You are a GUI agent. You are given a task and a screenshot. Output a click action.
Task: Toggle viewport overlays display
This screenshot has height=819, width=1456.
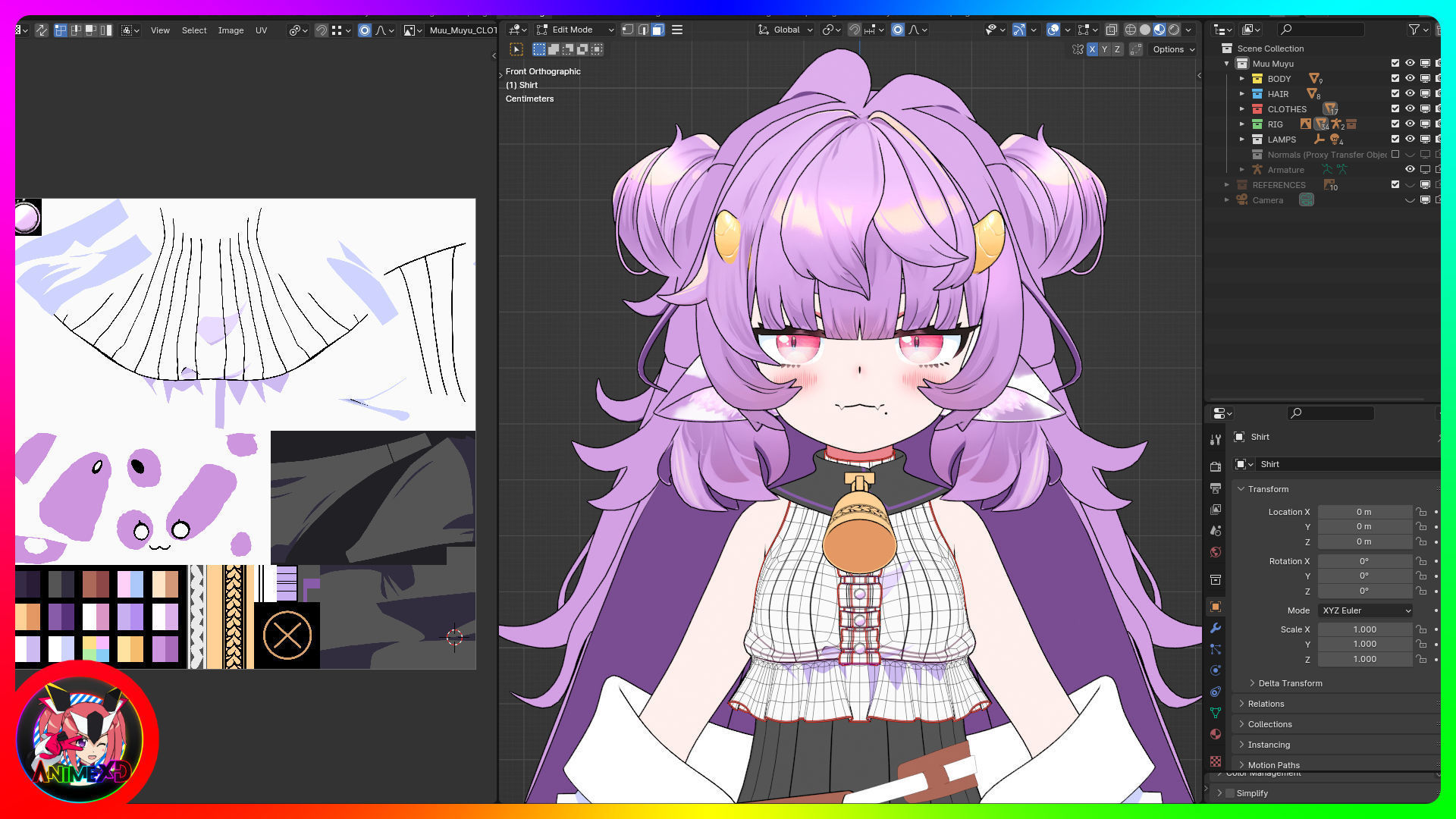point(1053,30)
